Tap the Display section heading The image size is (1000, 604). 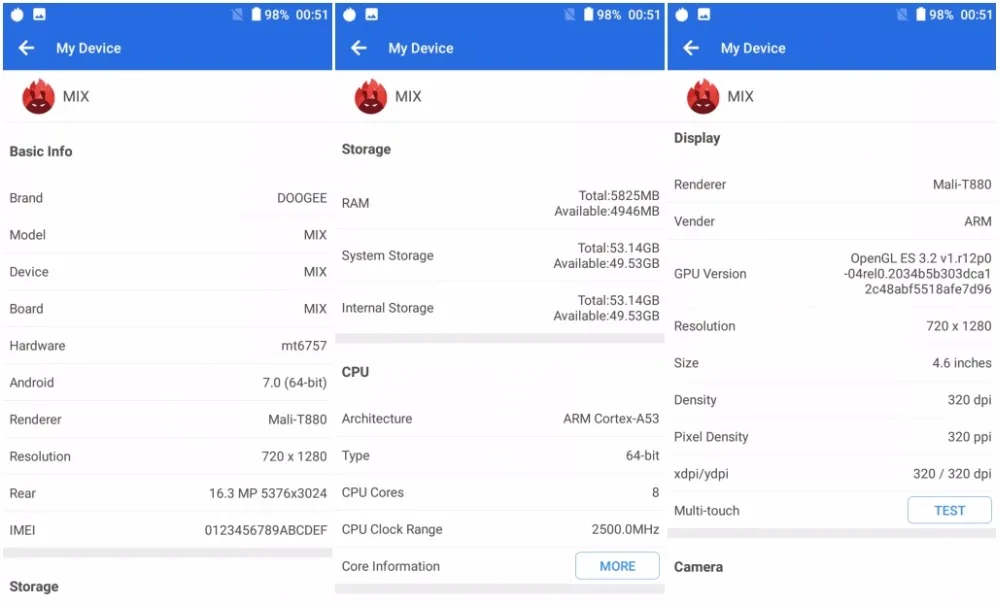point(697,138)
